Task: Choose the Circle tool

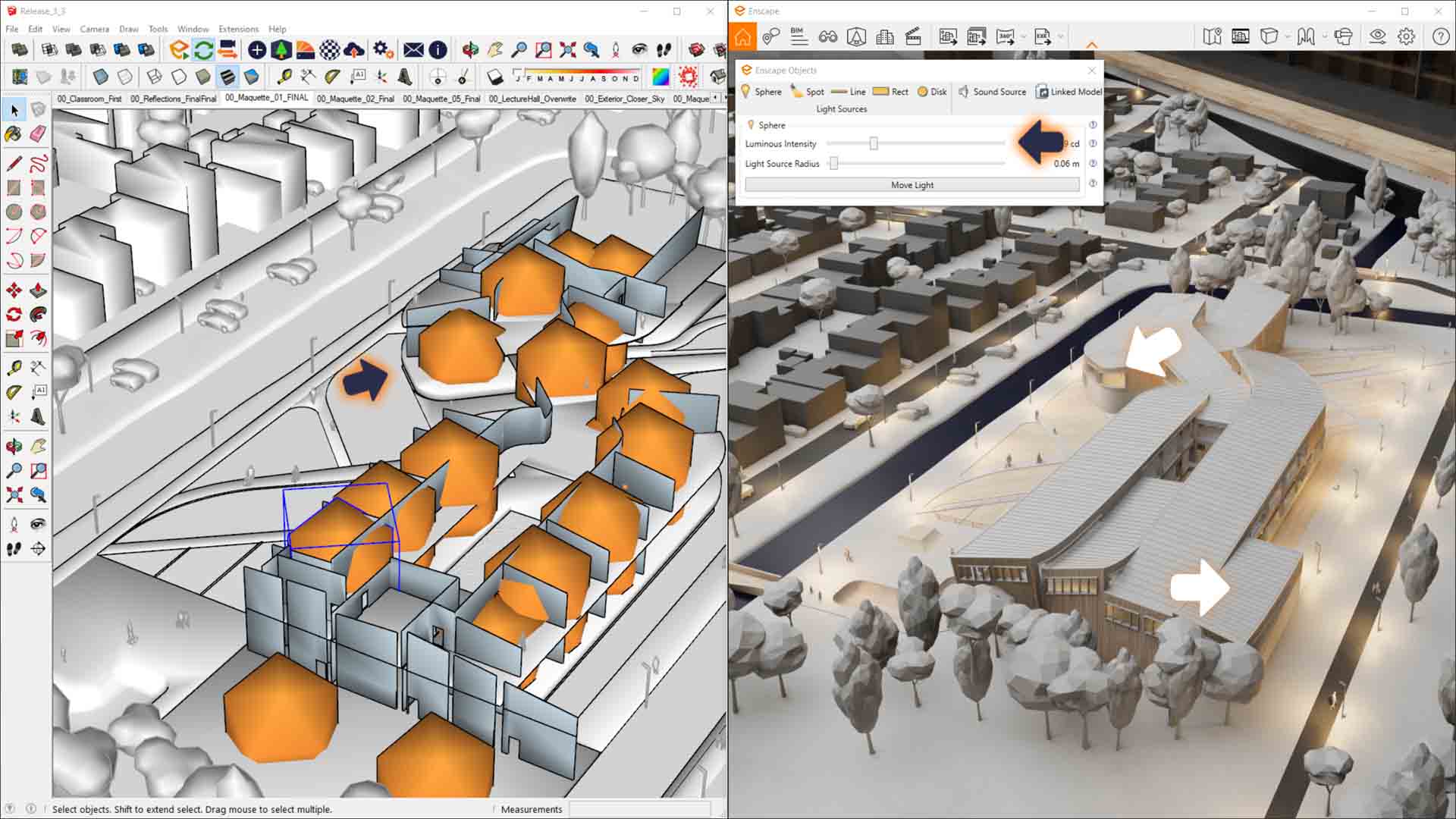Action: (x=14, y=212)
